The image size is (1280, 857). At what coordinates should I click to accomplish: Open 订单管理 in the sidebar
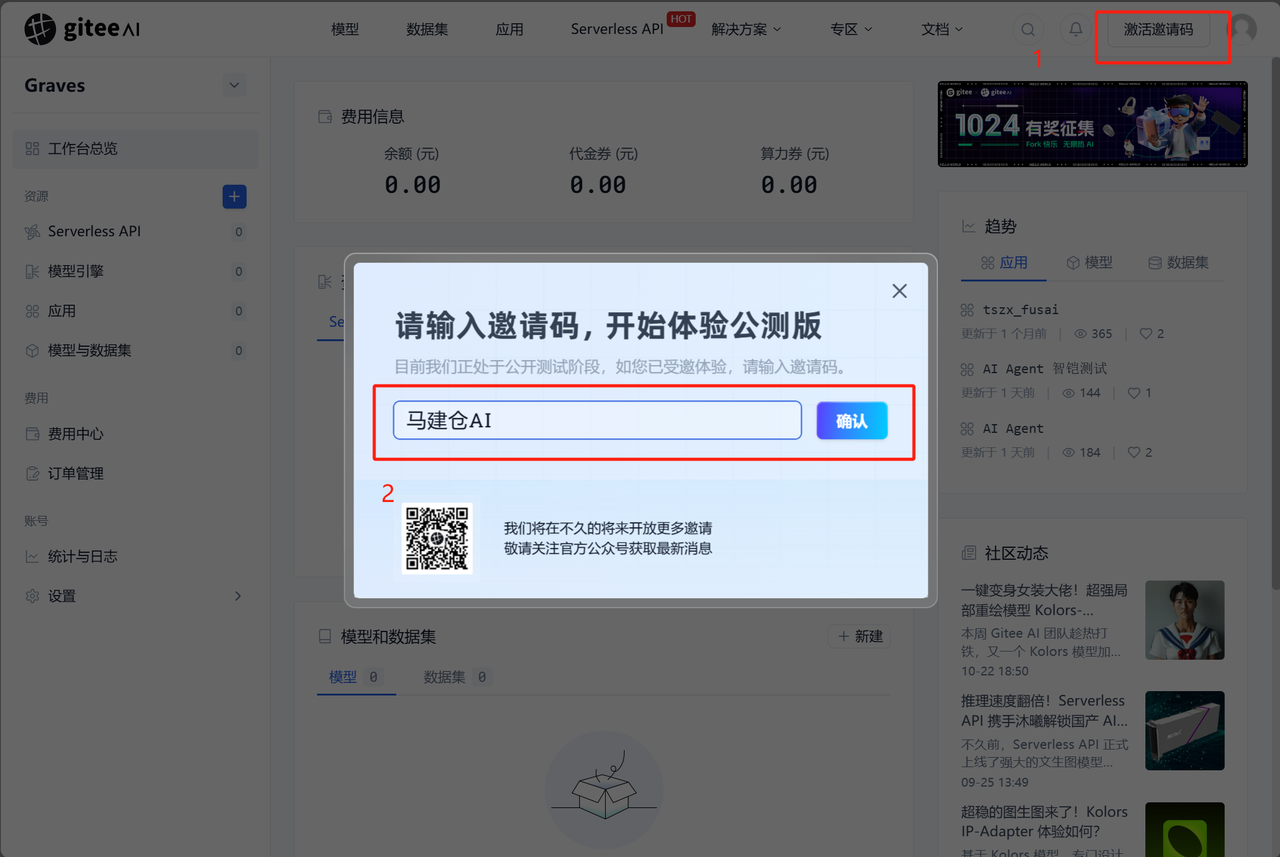(135, 473)
